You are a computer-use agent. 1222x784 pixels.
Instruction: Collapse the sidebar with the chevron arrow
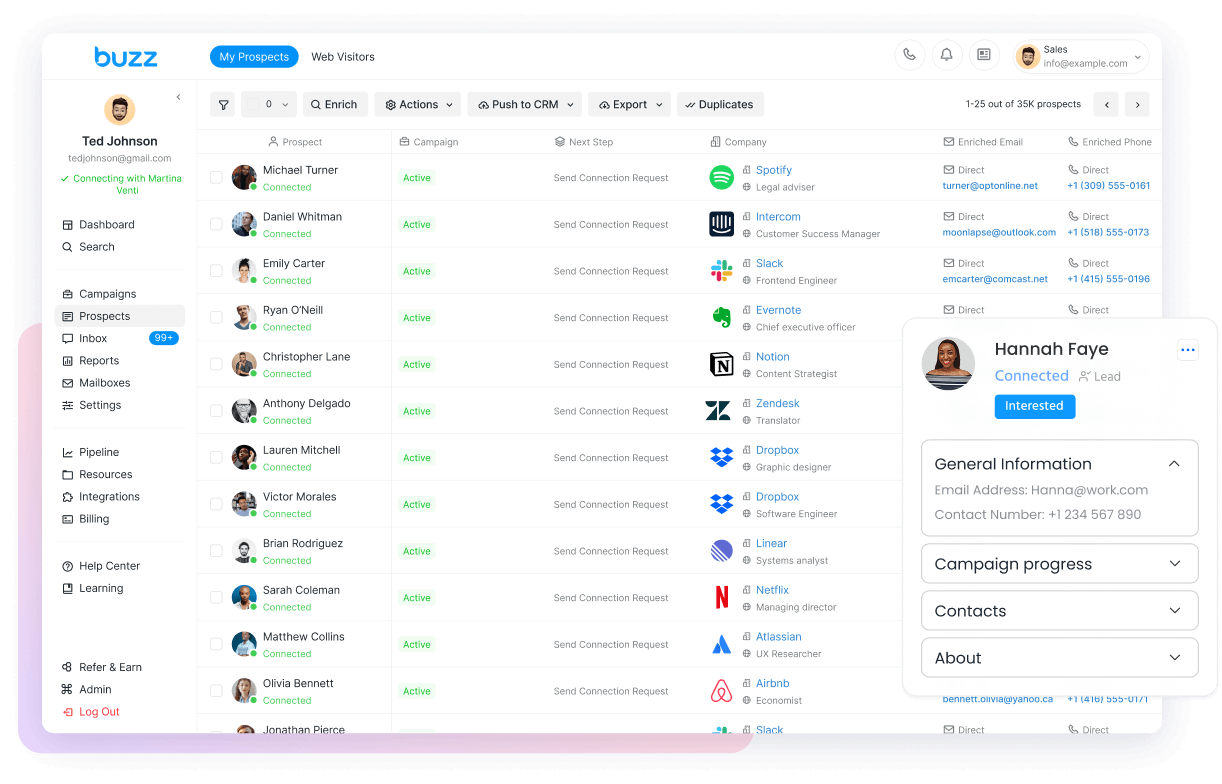[x=178, y=97]
